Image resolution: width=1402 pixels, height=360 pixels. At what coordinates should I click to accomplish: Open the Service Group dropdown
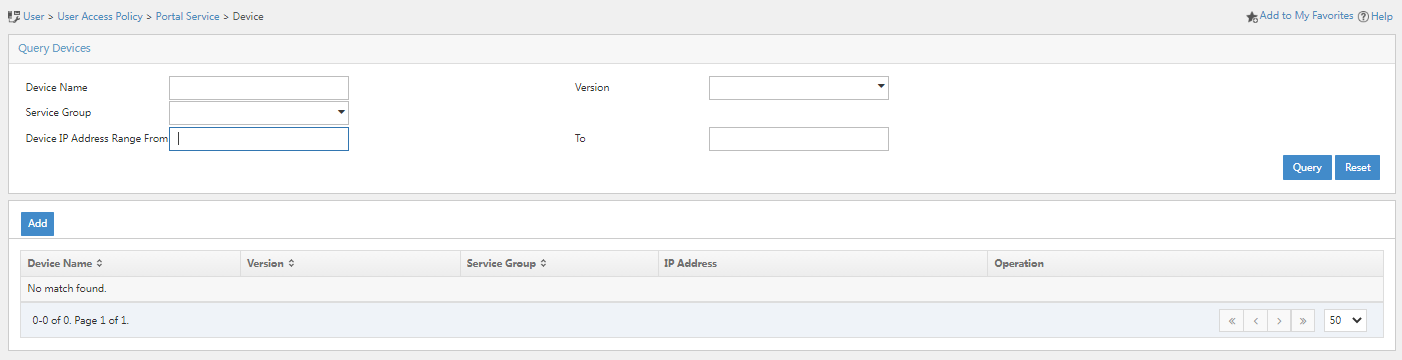click(259, 113)
